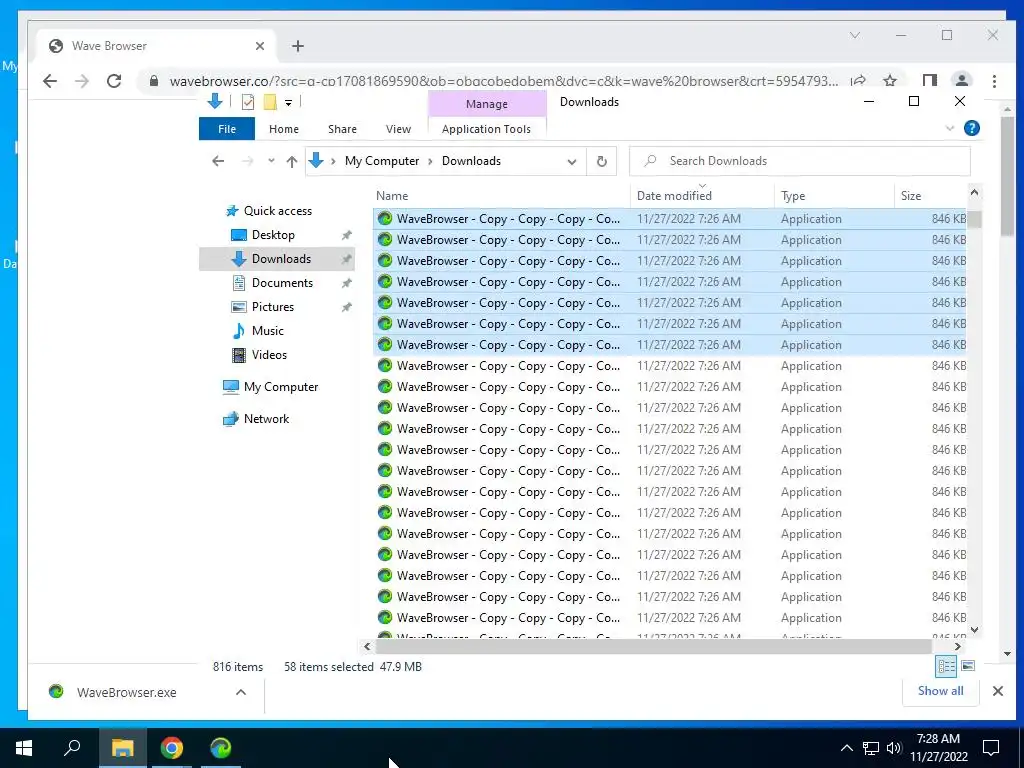1024x768 pixels.
Task: Open Explorer Help icon
Action: click(x=972, y=128)
